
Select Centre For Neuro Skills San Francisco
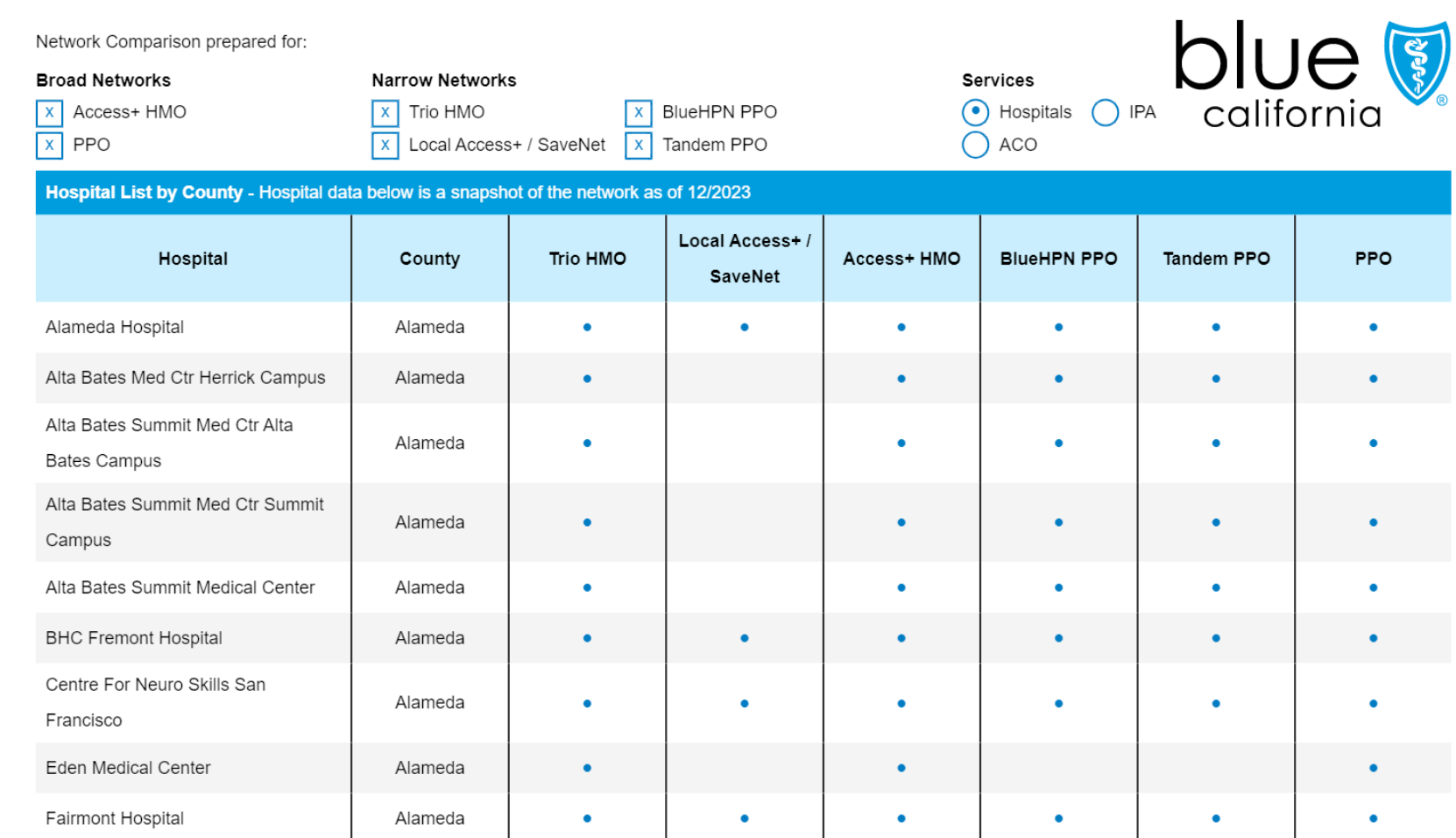coord(155,702)
